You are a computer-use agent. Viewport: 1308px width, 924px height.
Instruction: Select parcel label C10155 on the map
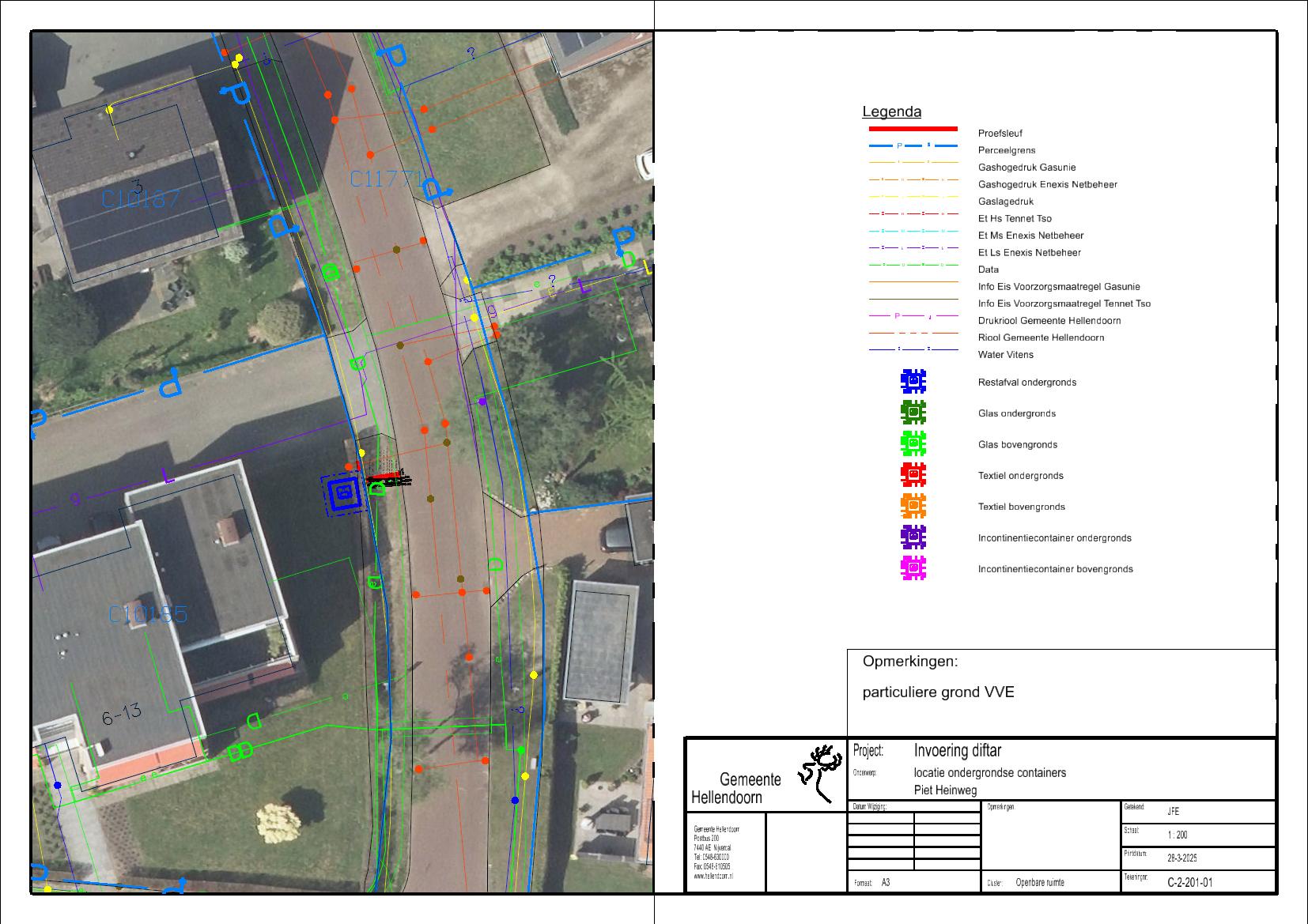pos(148,614)
